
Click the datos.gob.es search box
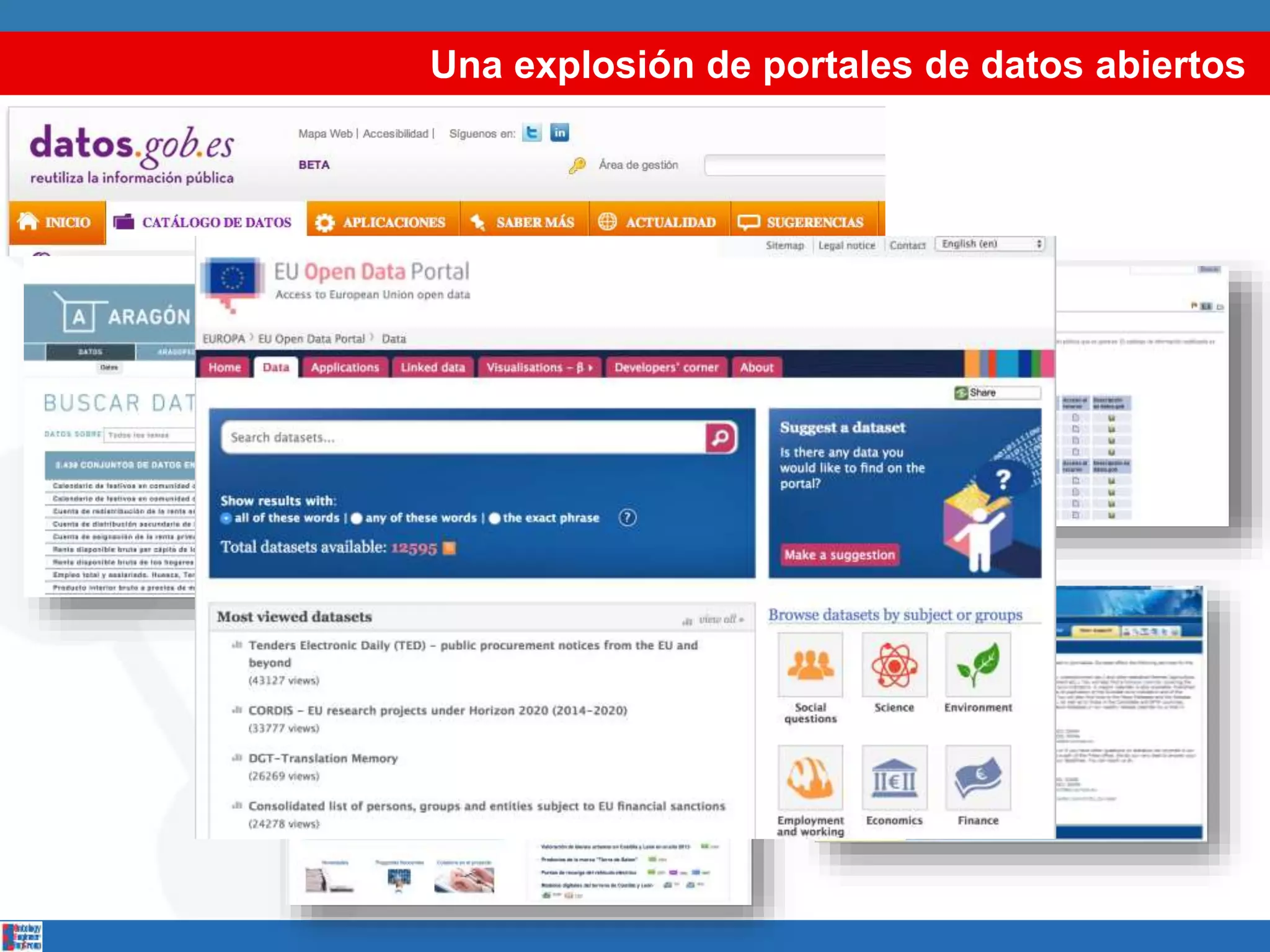click(795, 165)
